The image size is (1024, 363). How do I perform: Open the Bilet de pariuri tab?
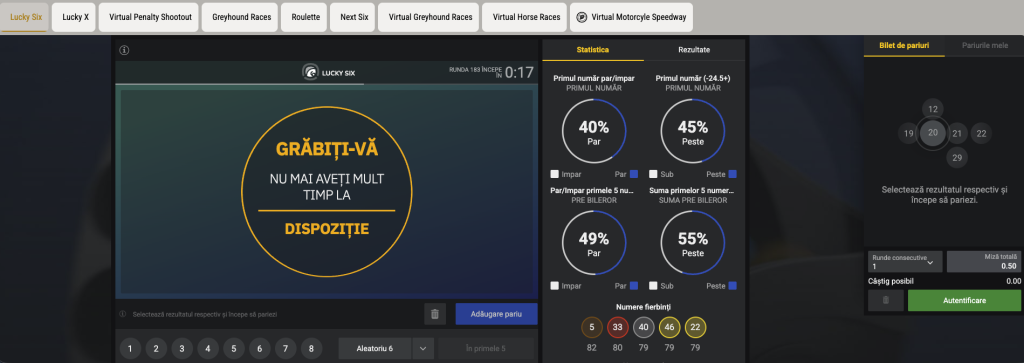(904, 46)
